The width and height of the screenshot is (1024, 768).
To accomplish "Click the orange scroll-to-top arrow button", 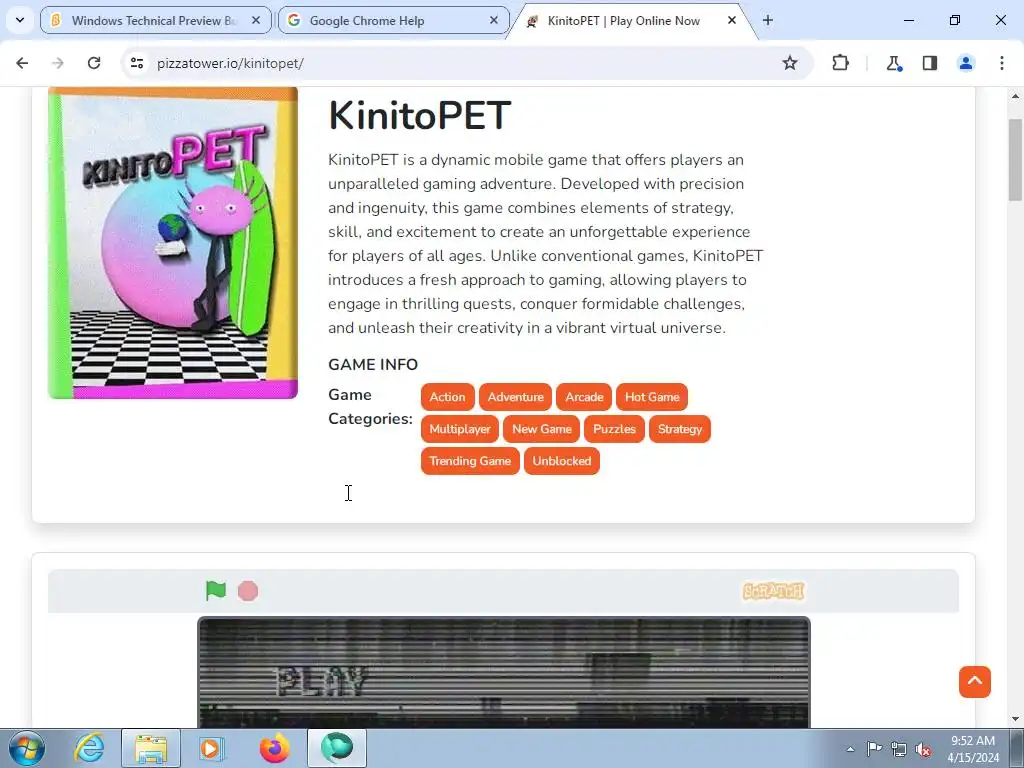I will click(974, 682).
